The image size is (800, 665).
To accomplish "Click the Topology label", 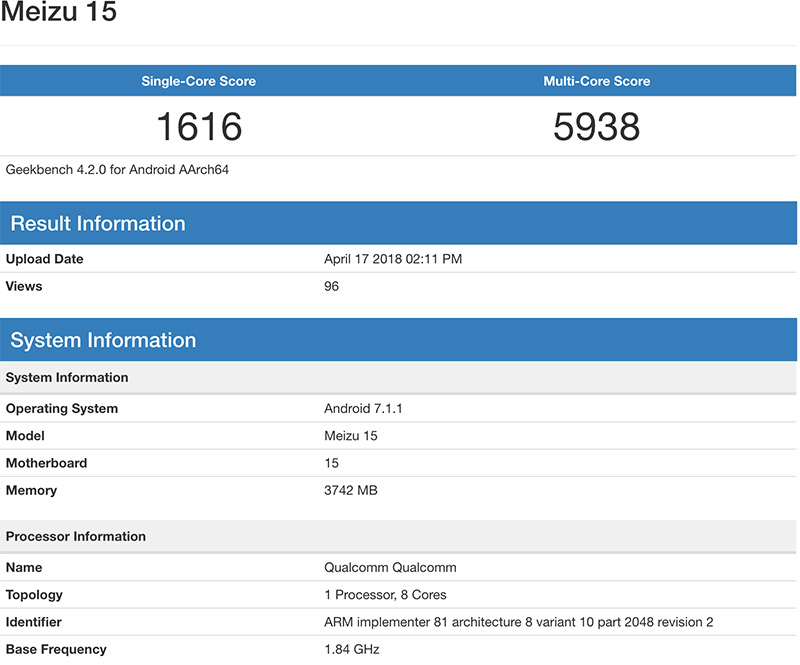I will click(34, 595).
